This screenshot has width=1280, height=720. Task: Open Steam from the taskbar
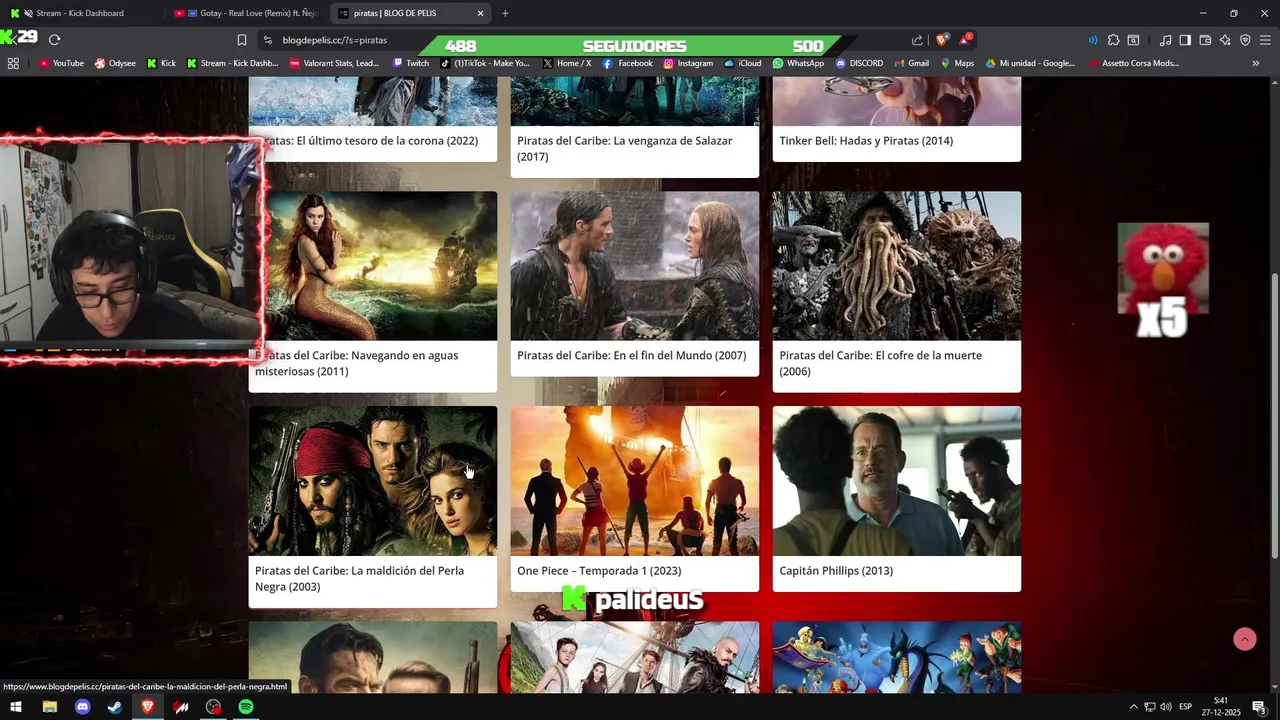click(115, 707)
